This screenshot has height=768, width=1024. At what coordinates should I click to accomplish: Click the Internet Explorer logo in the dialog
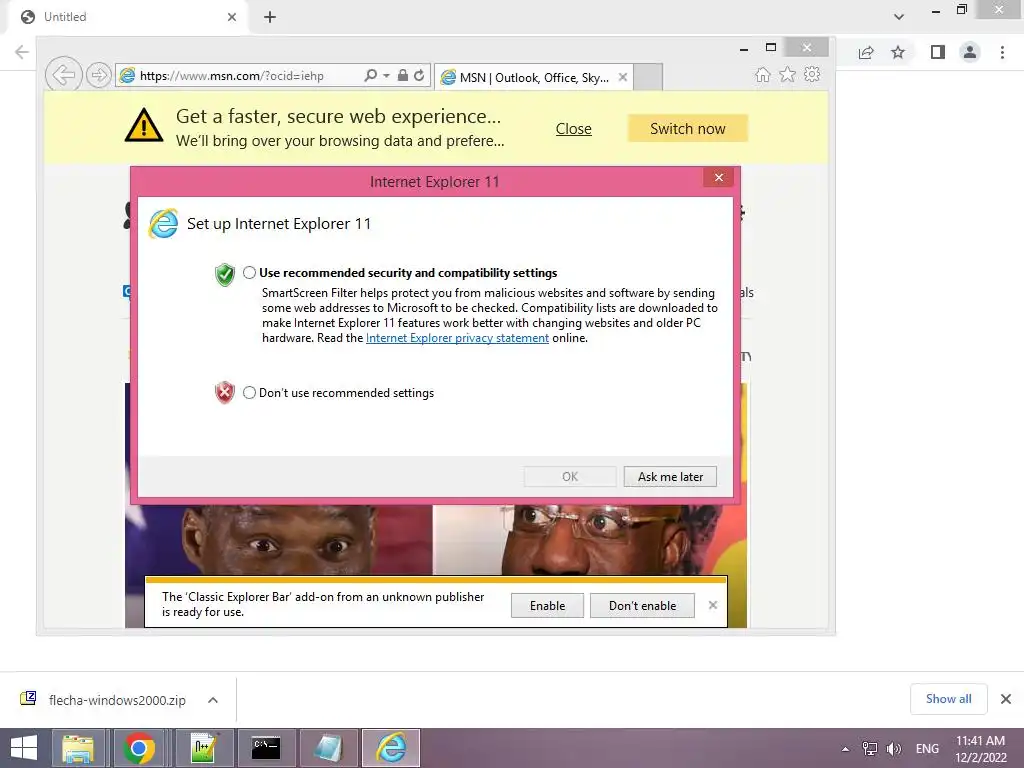pos(163,224)
